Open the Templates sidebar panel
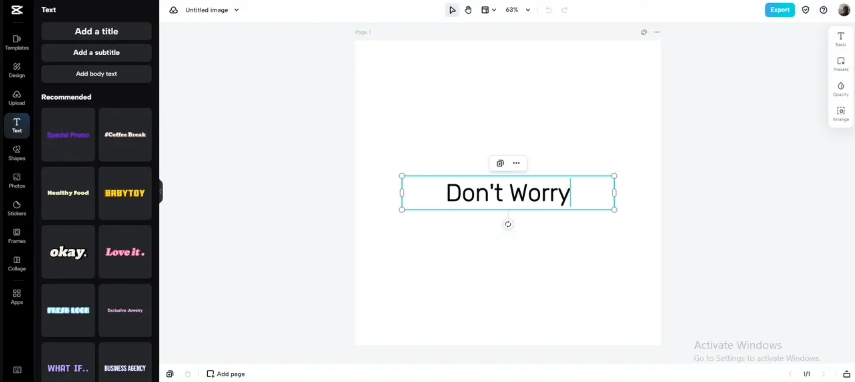This screenshot has height=382, width=855. coord(17,43)
